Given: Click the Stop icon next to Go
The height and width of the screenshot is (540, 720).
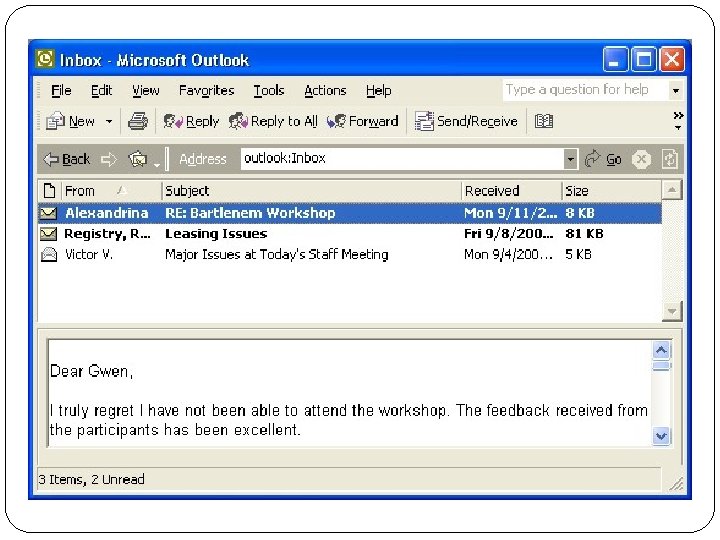Looking at the screenshot, I should click(641, 159).
